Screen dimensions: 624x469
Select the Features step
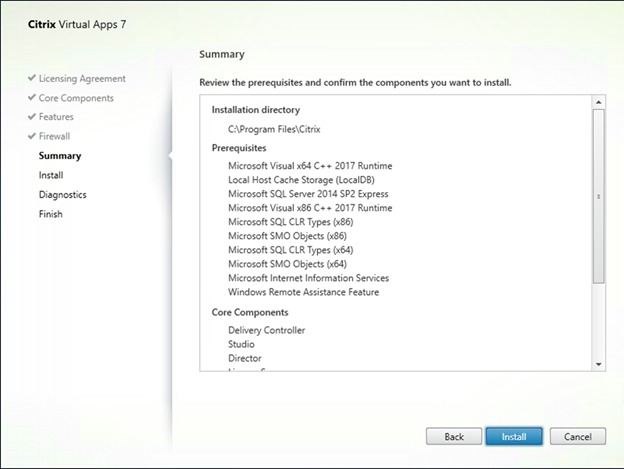click(x=56, y=117)
